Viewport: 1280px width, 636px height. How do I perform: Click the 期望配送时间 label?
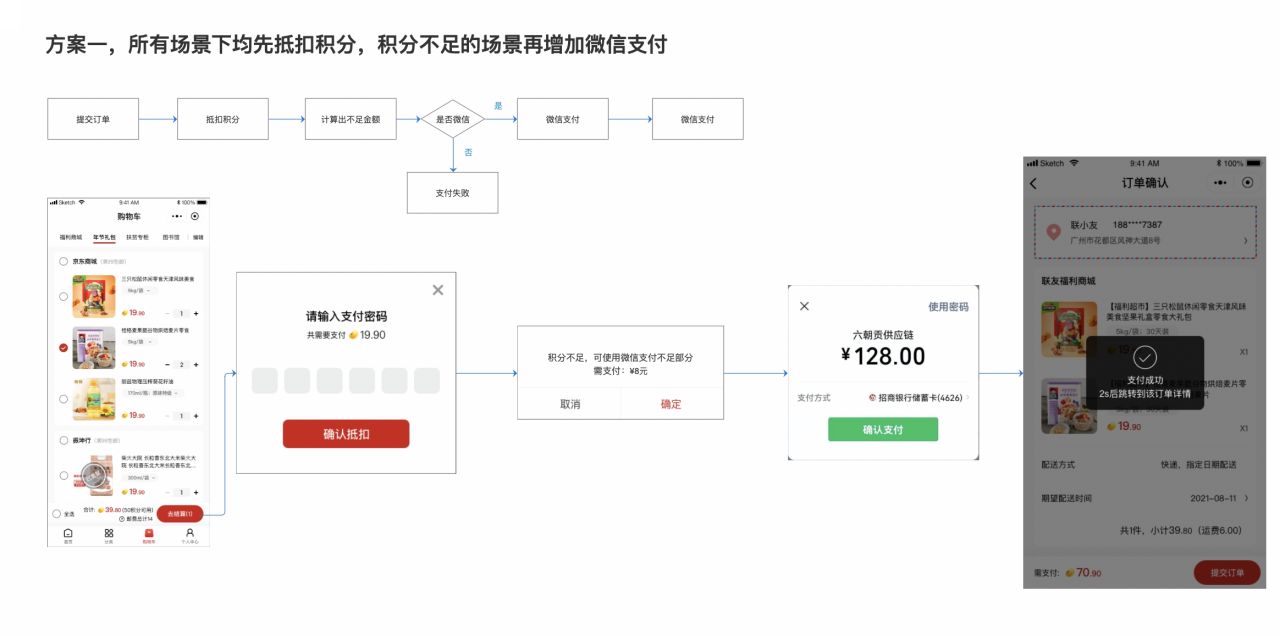point(1067,498)
